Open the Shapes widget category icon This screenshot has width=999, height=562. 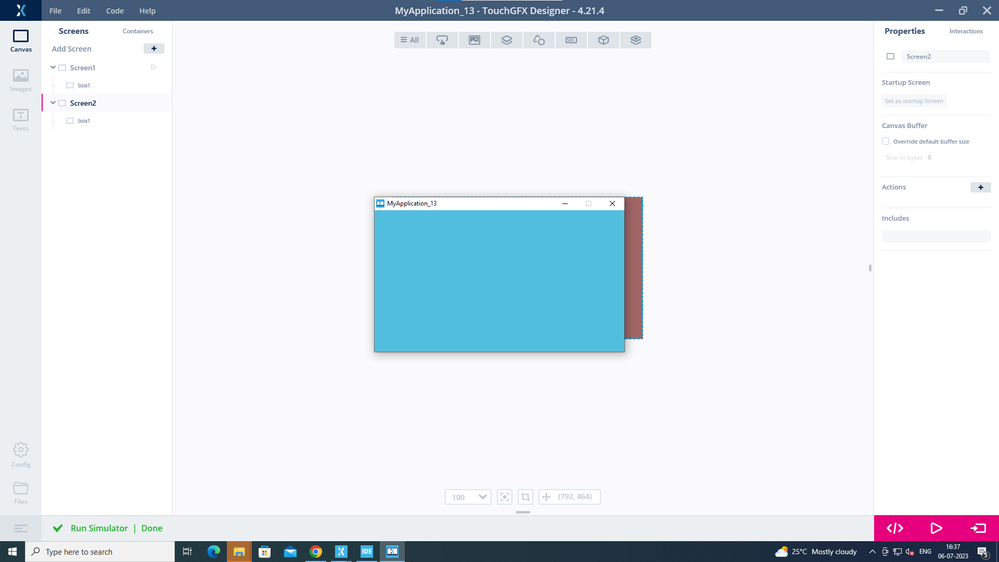(x=539, y=40)
